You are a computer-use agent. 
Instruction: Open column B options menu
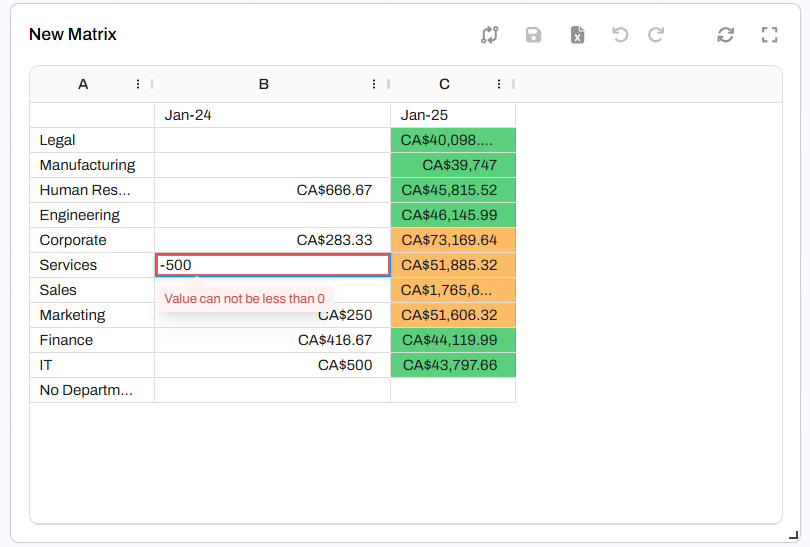pyautogui.click(x=374, y=85)
